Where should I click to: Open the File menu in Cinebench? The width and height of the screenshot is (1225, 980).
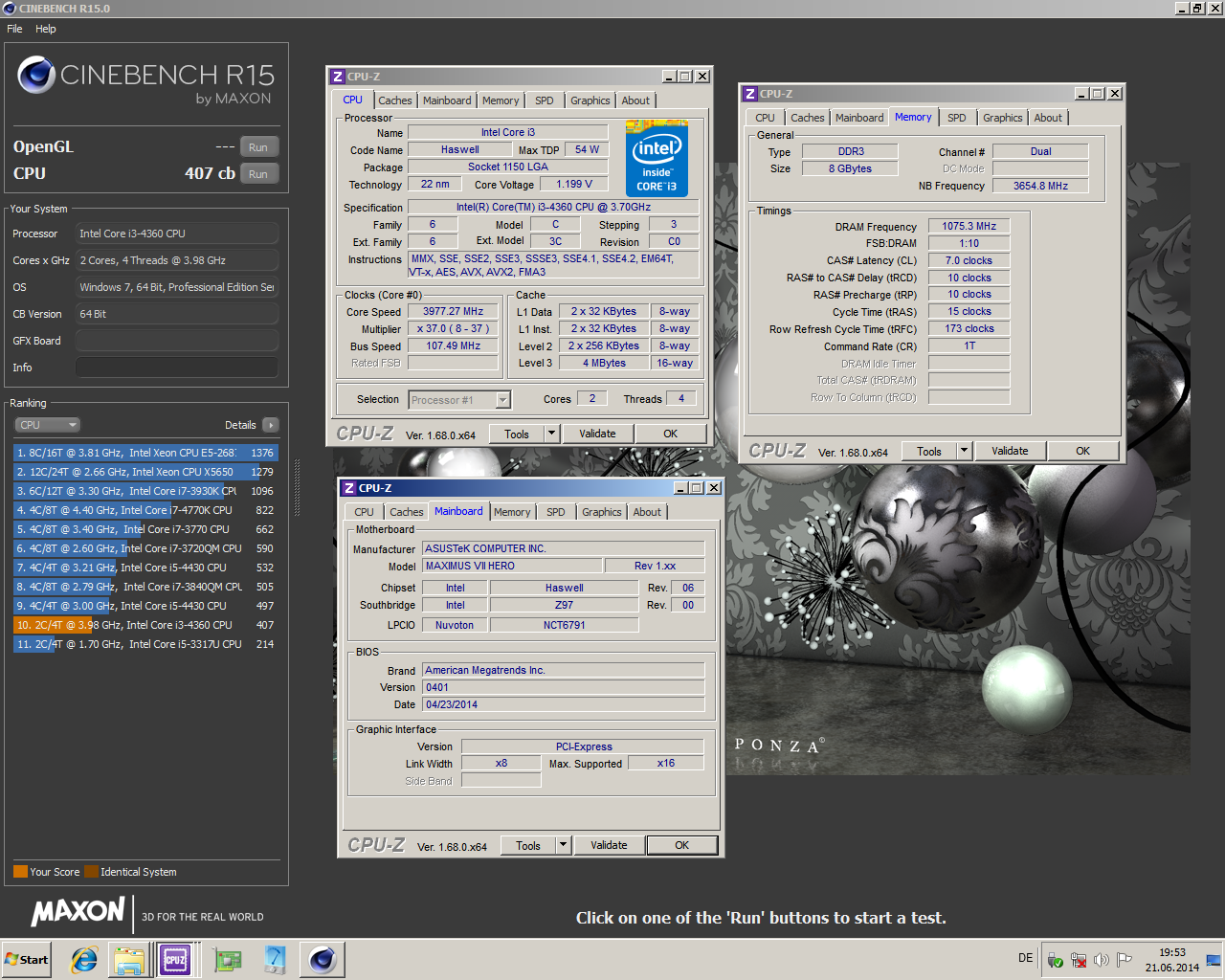click(x=14, y=29)
